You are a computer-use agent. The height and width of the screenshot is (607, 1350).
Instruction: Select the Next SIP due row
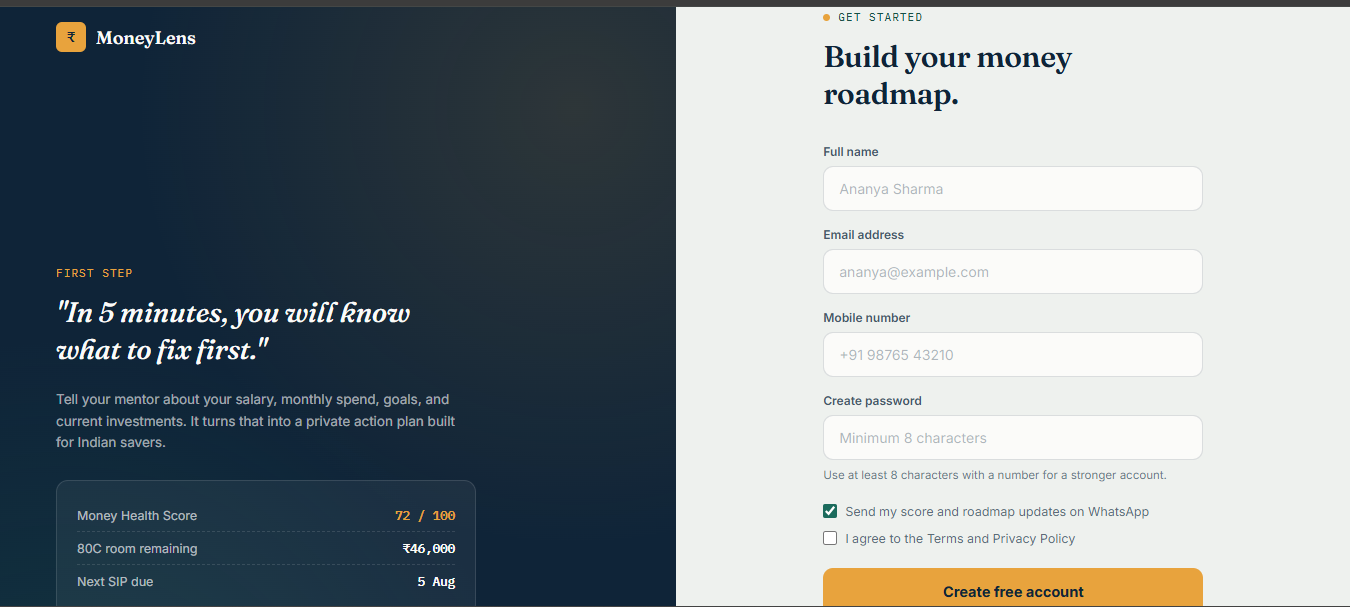tap(266, 581)
